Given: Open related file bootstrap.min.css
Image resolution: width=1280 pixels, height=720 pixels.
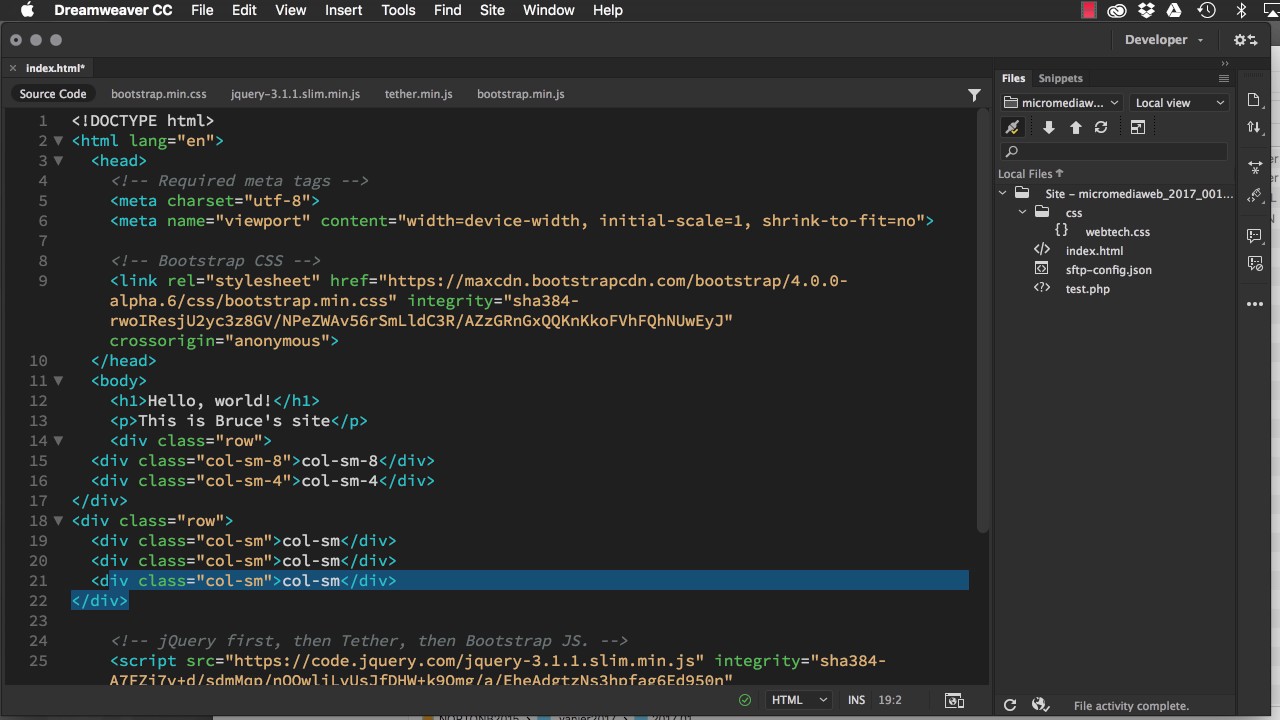Looking at the screenshot, I should pyautogui.click(x=159, y=94).
